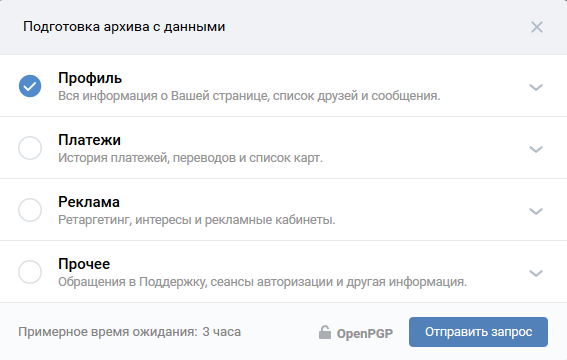Click the open padlock icon
Screen dimensions: 567x360
[325, 332]
